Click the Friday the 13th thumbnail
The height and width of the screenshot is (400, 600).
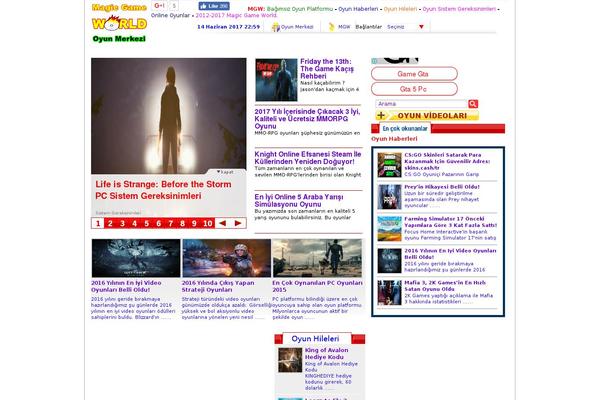(276, 80)
